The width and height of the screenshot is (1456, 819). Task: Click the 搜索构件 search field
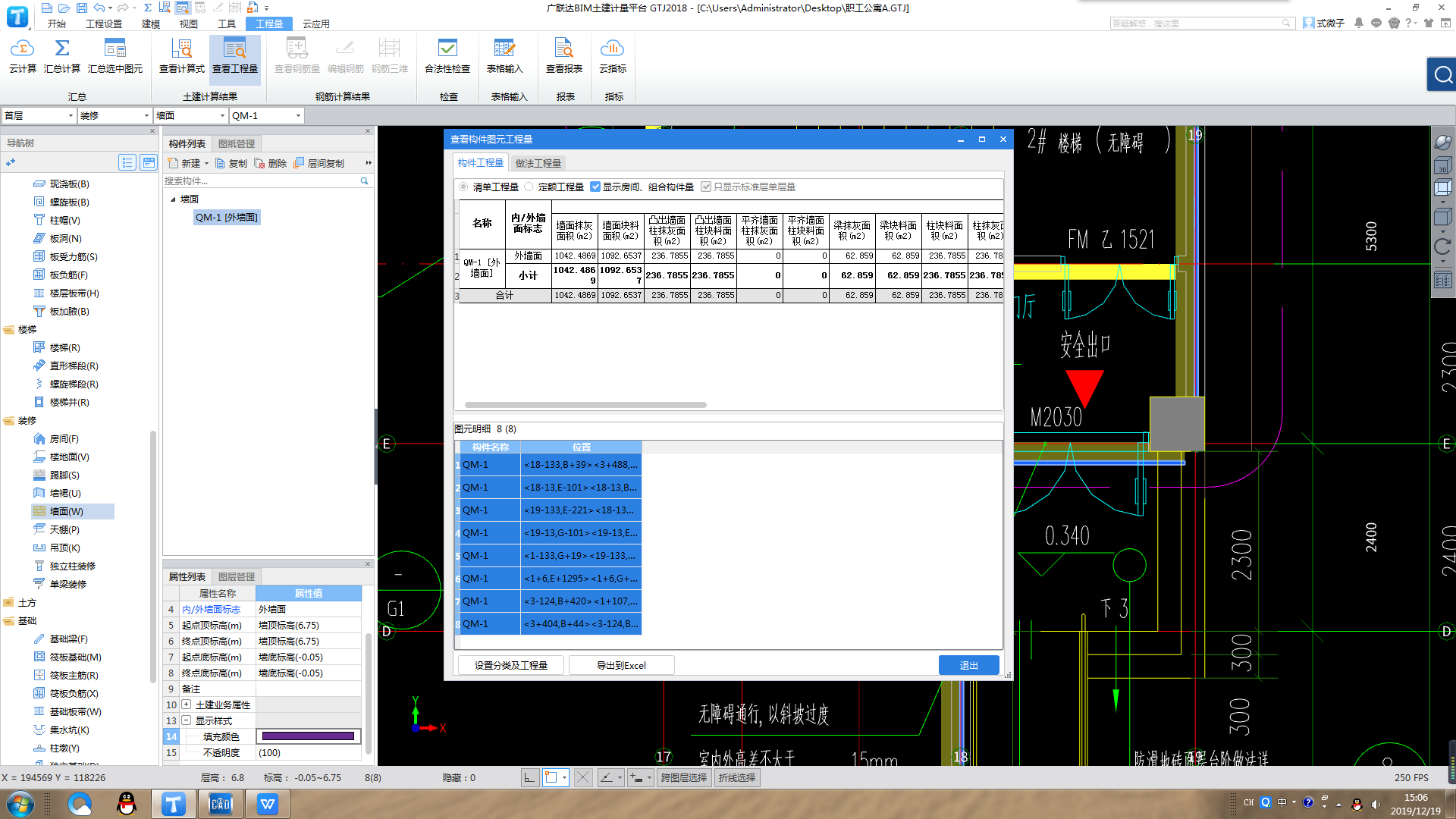pyautogui.click(x=261, y=181)
